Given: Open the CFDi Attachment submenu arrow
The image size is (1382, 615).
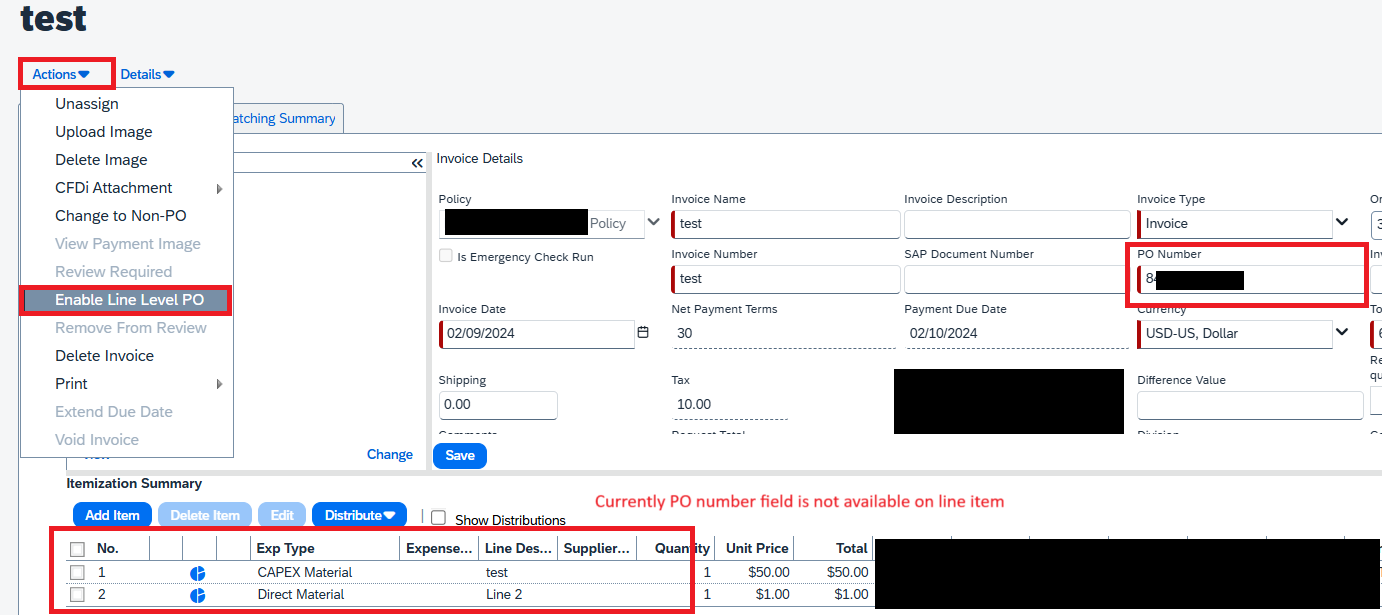Looking at the screenshot, I should 219,188.
